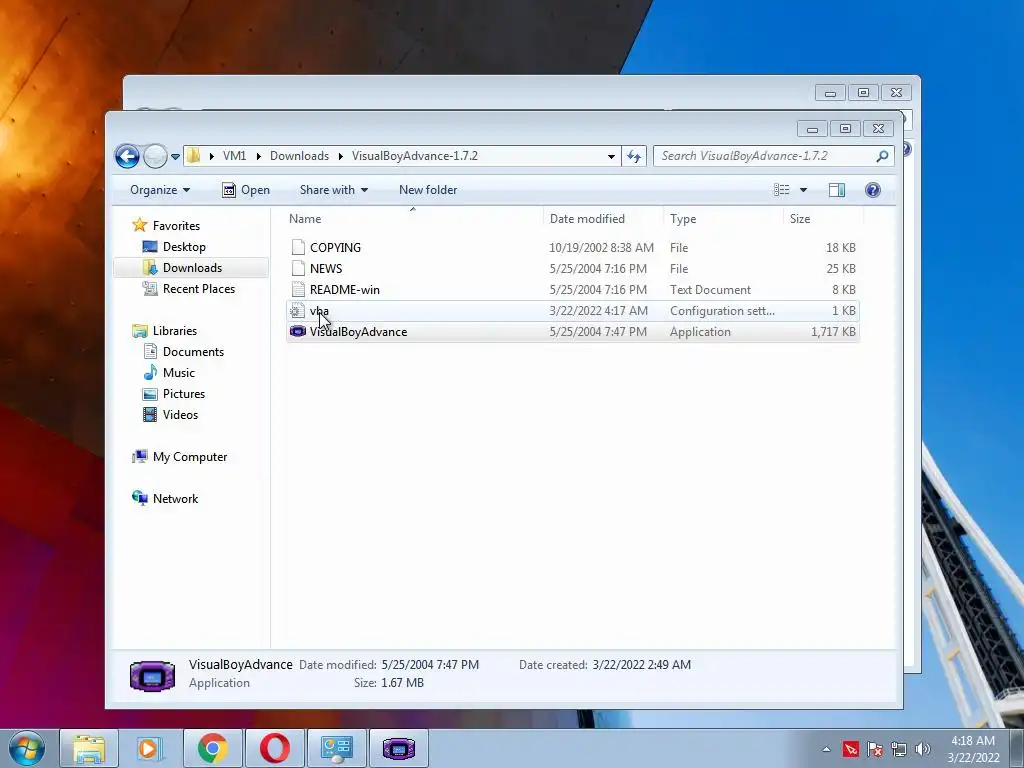
Task: Expand the arrow after Downloads in path
Action: click(340, 156)
